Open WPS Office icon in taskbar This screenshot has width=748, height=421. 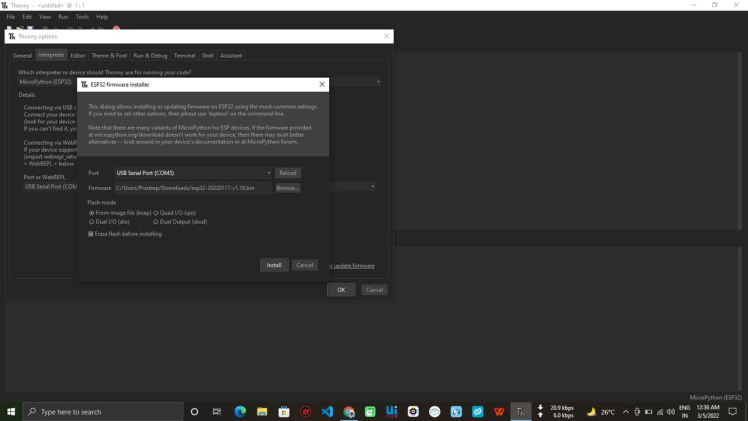[499, 411]
